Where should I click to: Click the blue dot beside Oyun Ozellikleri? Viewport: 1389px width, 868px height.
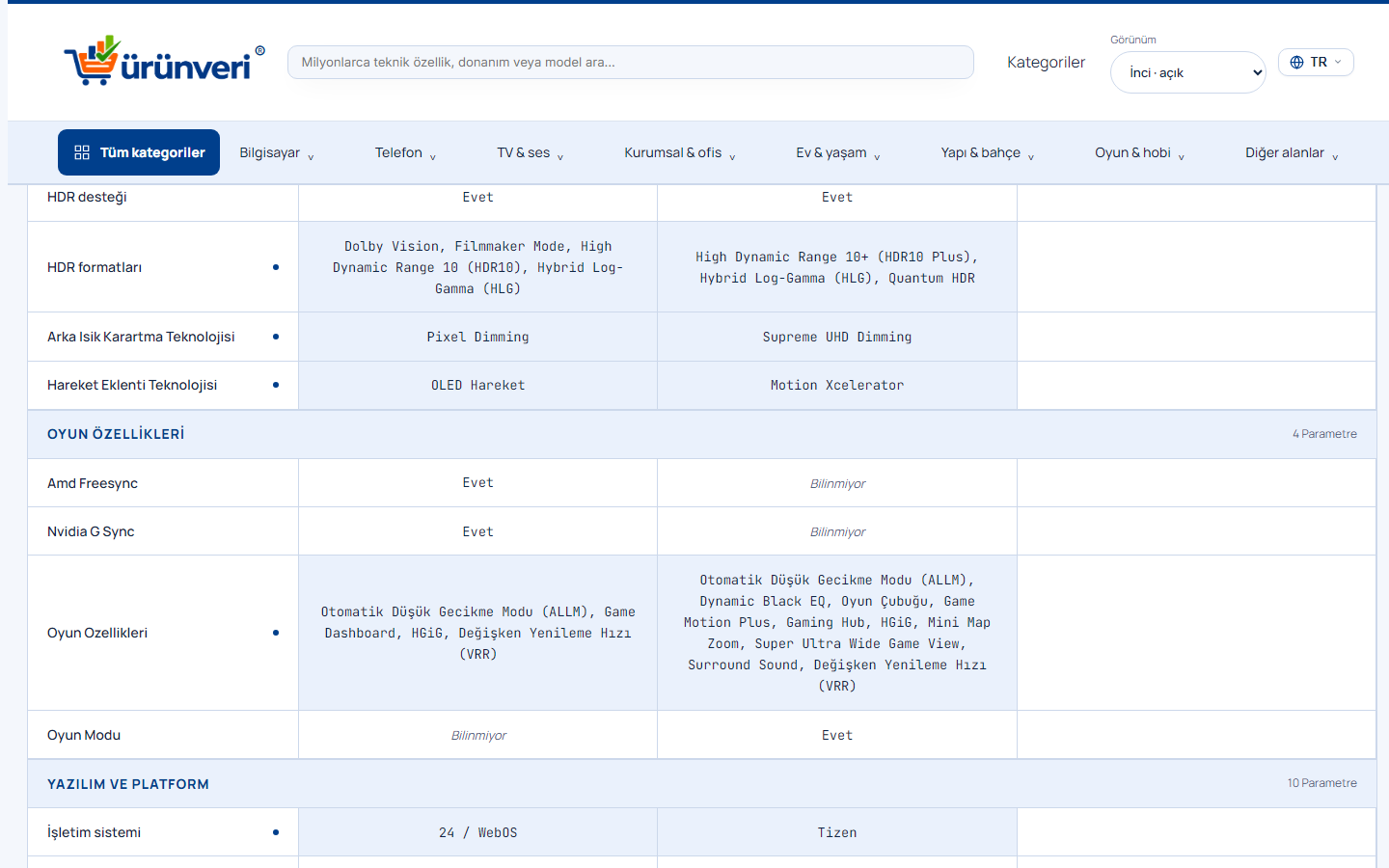[x=276, y=633]
